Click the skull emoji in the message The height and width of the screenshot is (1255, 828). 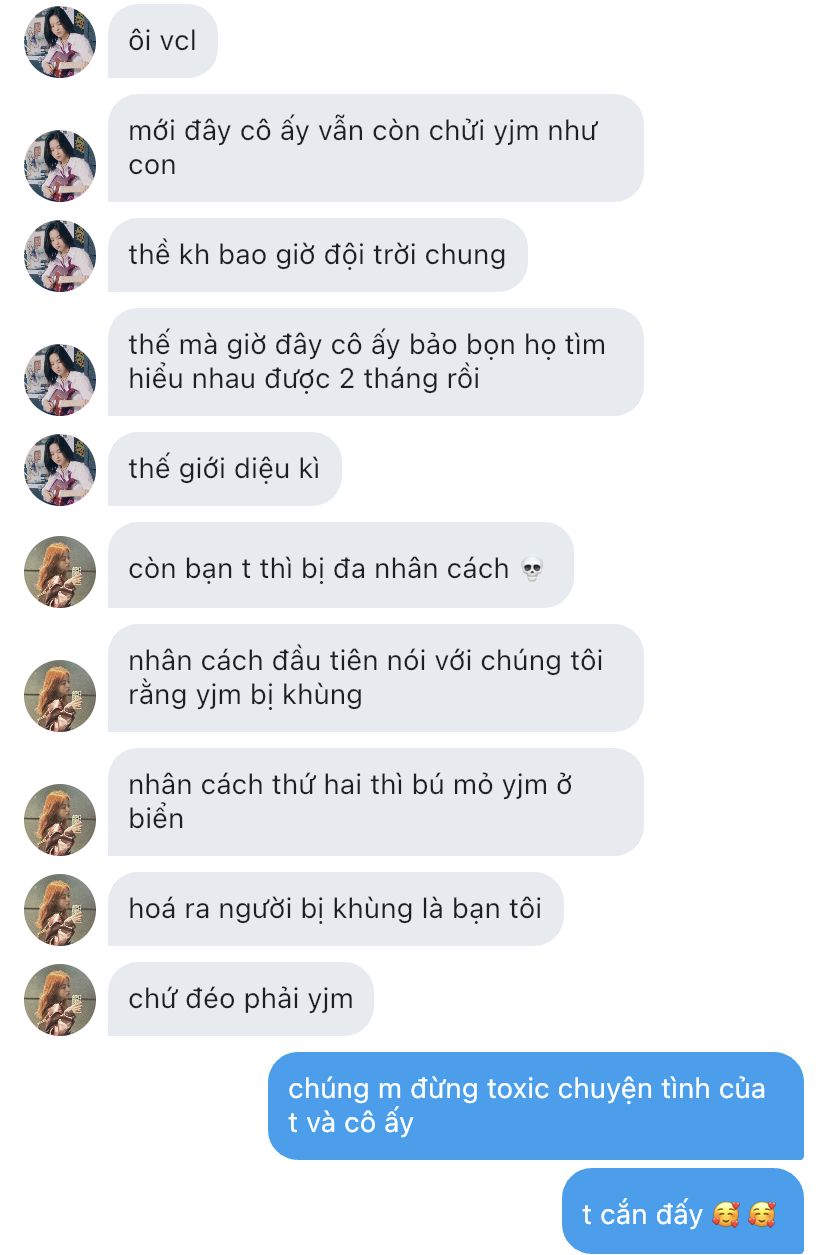pos(533,571)
